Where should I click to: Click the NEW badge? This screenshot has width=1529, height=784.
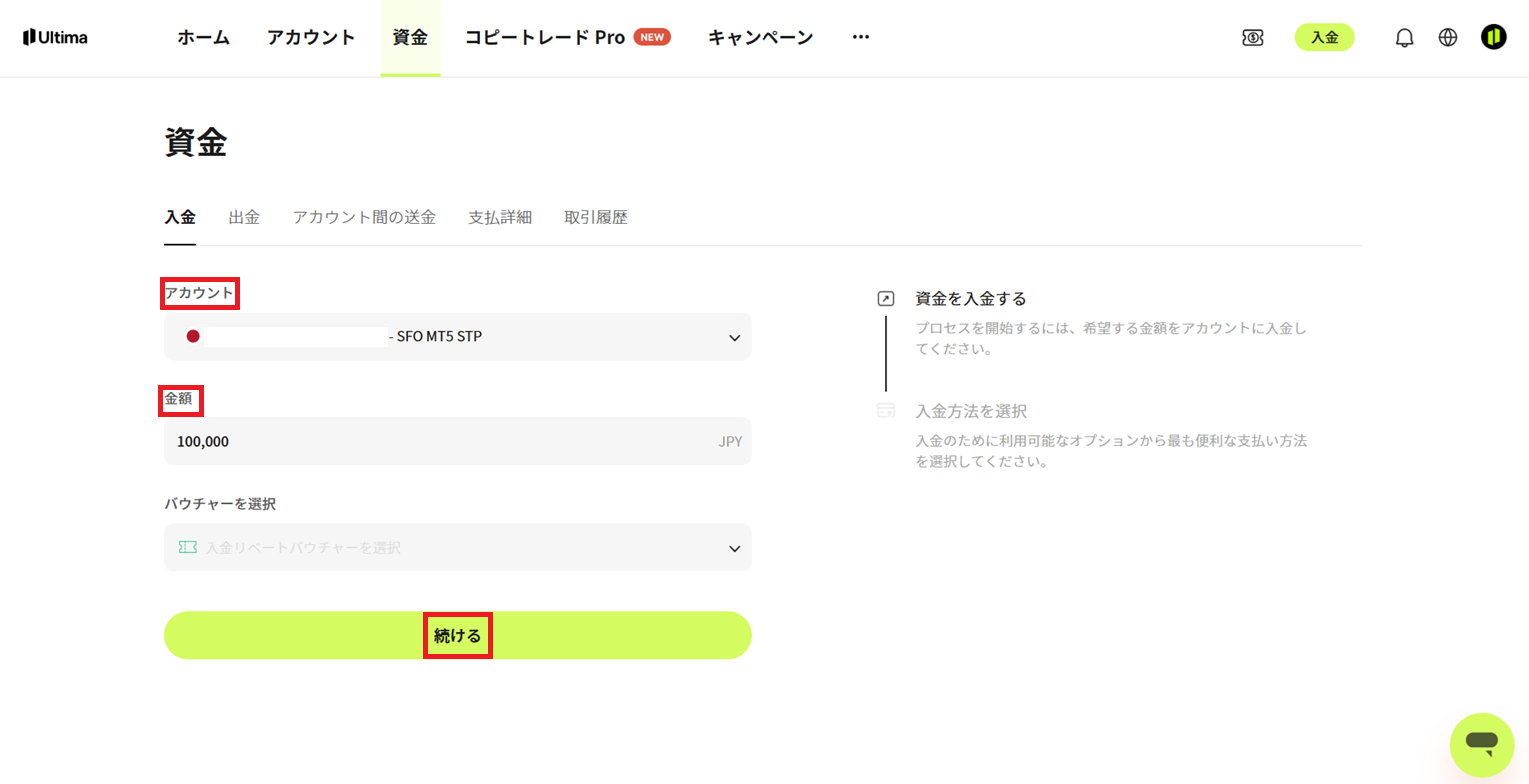click(x=652, y=37)
